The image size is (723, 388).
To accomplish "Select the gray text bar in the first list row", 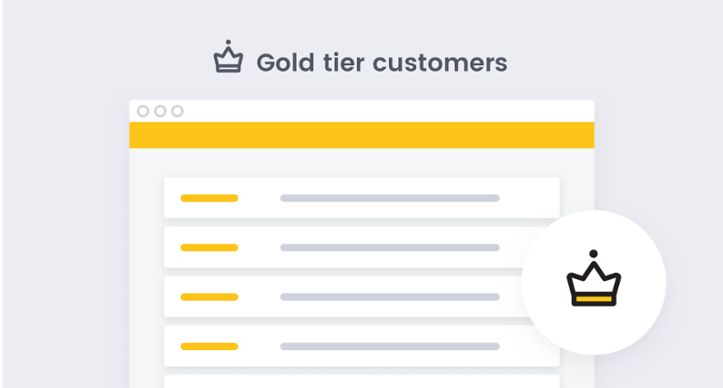I will [390, 198].
